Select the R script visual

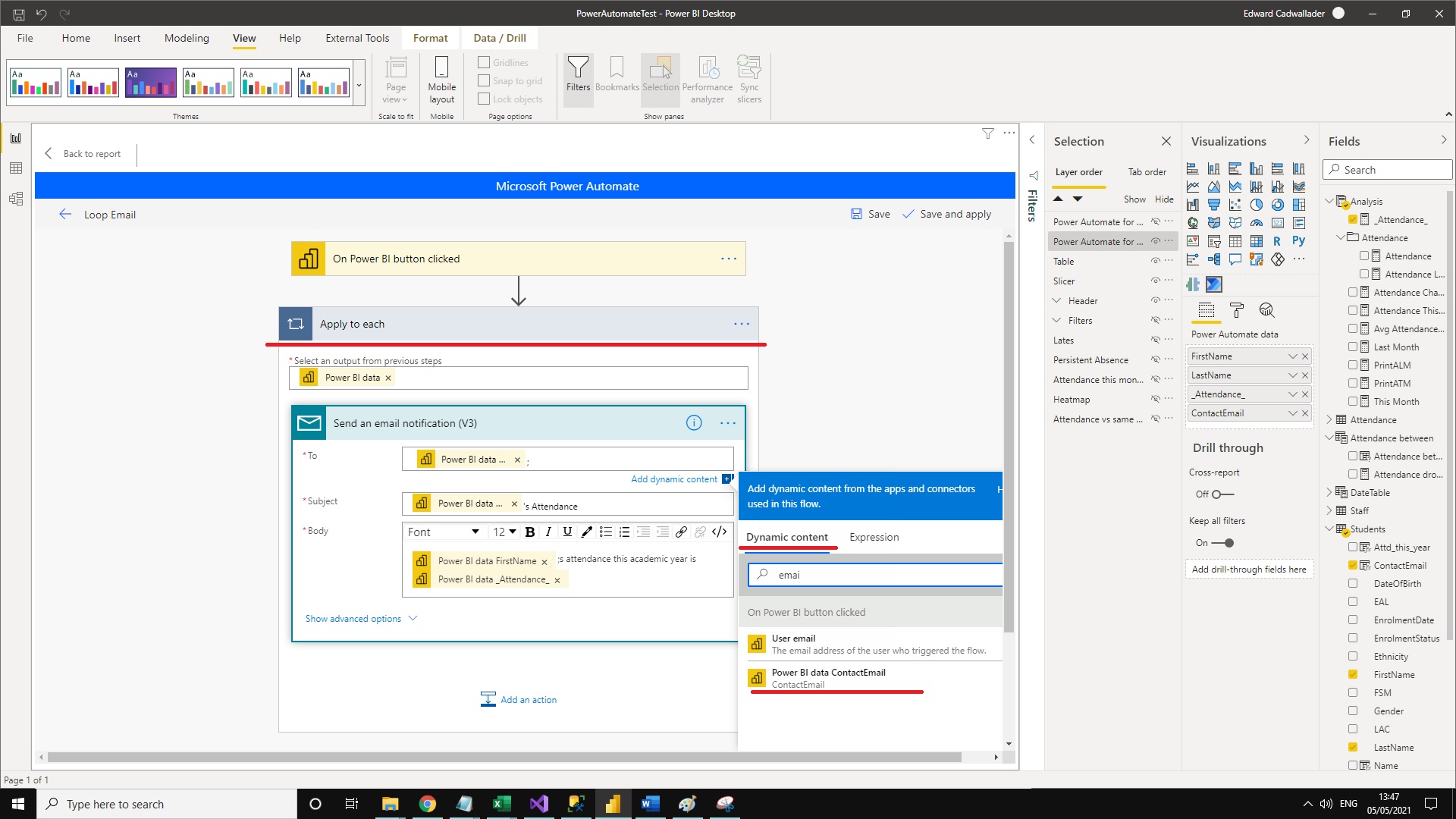pos(1277,241)
